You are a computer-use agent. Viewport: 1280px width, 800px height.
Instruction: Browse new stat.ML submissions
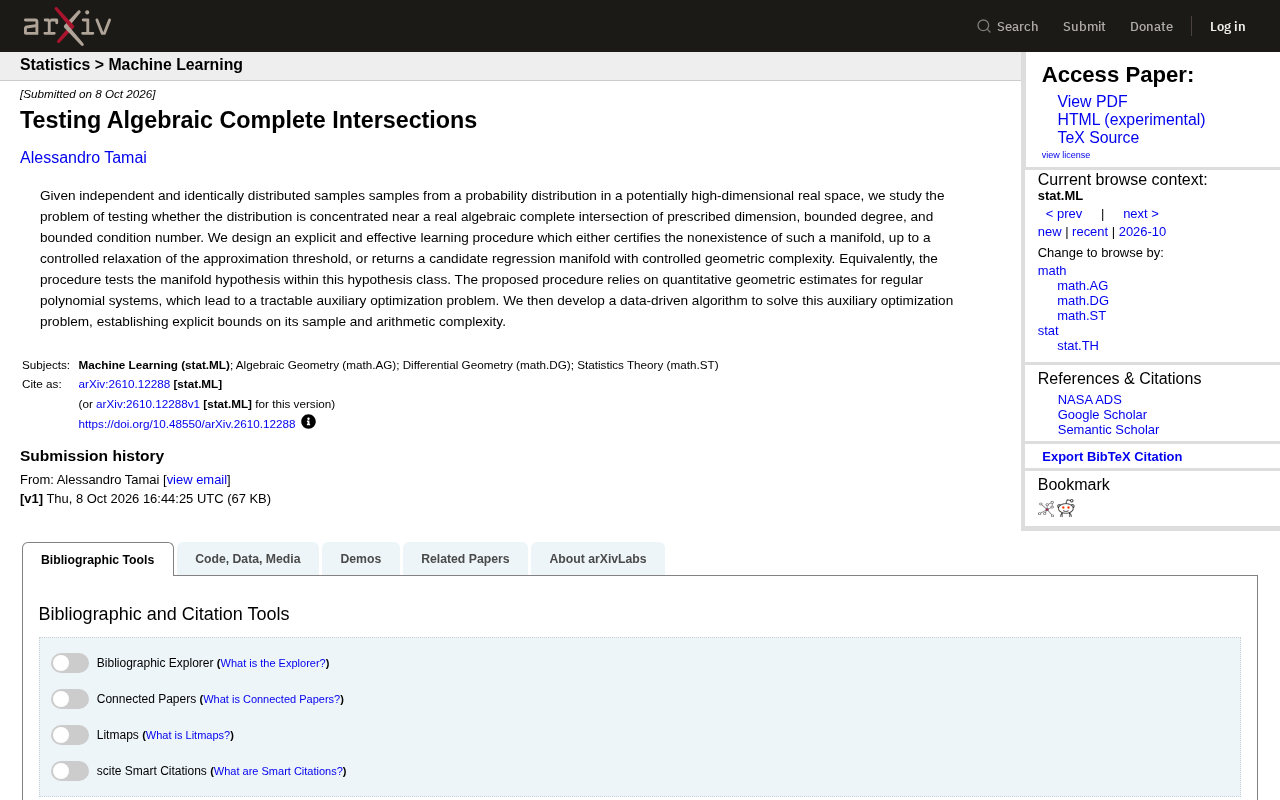[1050, 232]
